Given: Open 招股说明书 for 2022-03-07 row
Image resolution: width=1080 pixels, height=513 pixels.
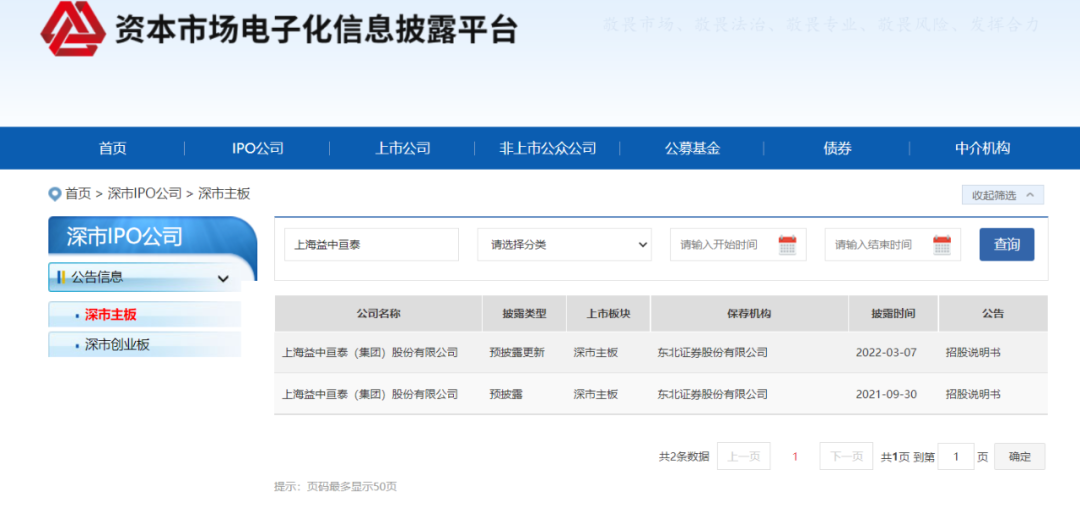Looking at the screenshot, I should [973, 353].
